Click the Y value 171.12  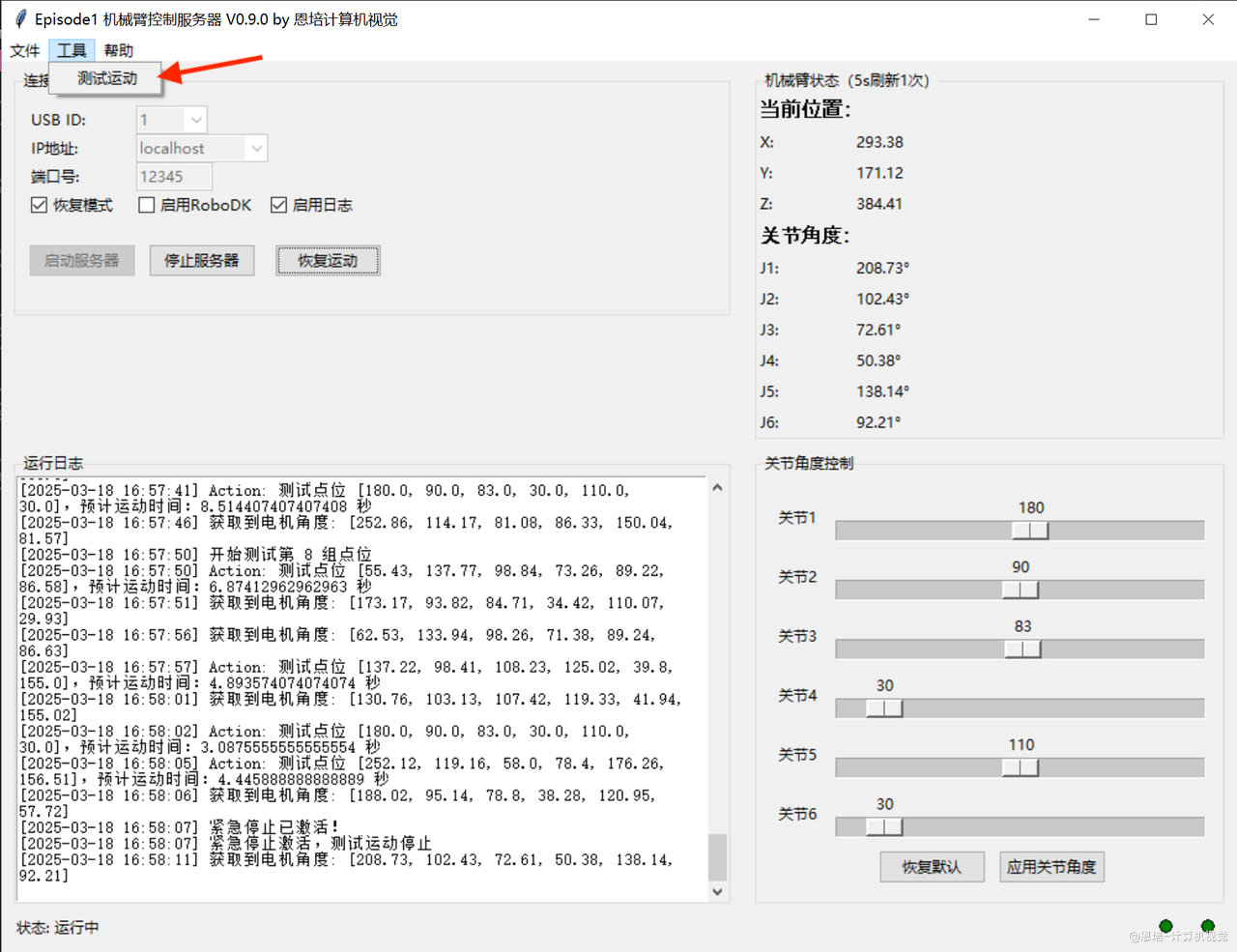click(879, 173)
